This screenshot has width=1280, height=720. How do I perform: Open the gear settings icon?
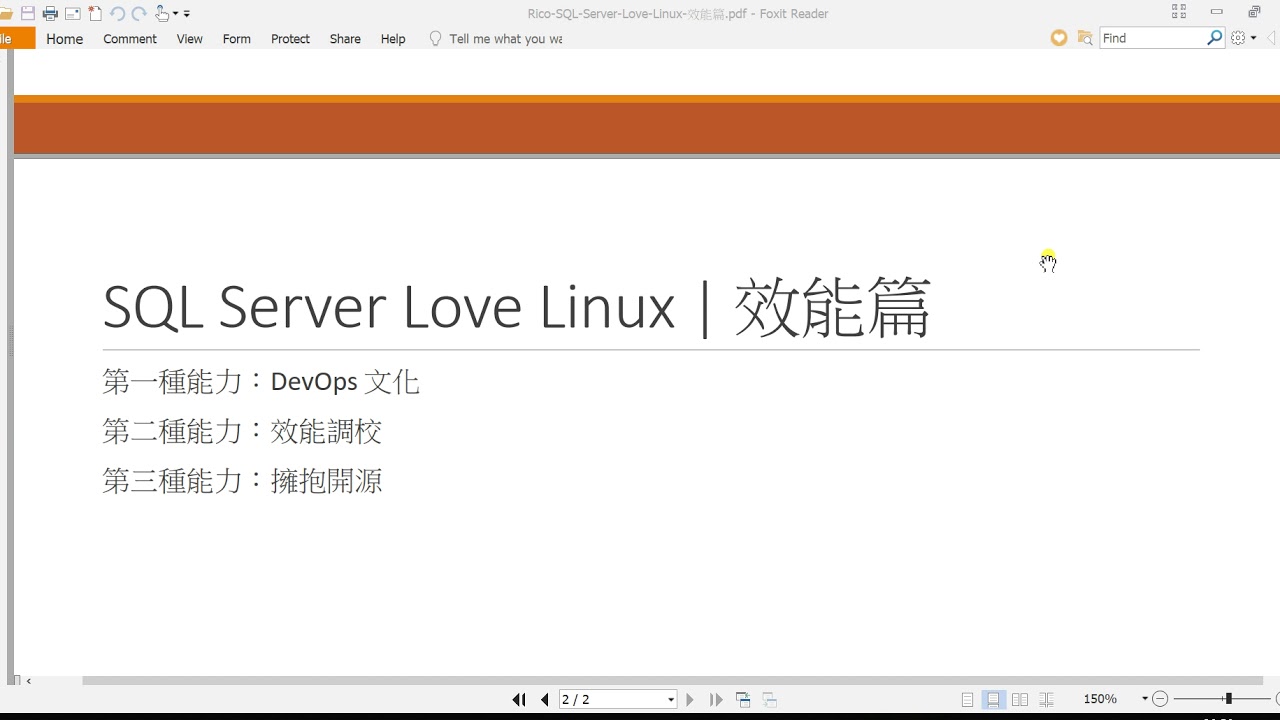(1239, 38)
